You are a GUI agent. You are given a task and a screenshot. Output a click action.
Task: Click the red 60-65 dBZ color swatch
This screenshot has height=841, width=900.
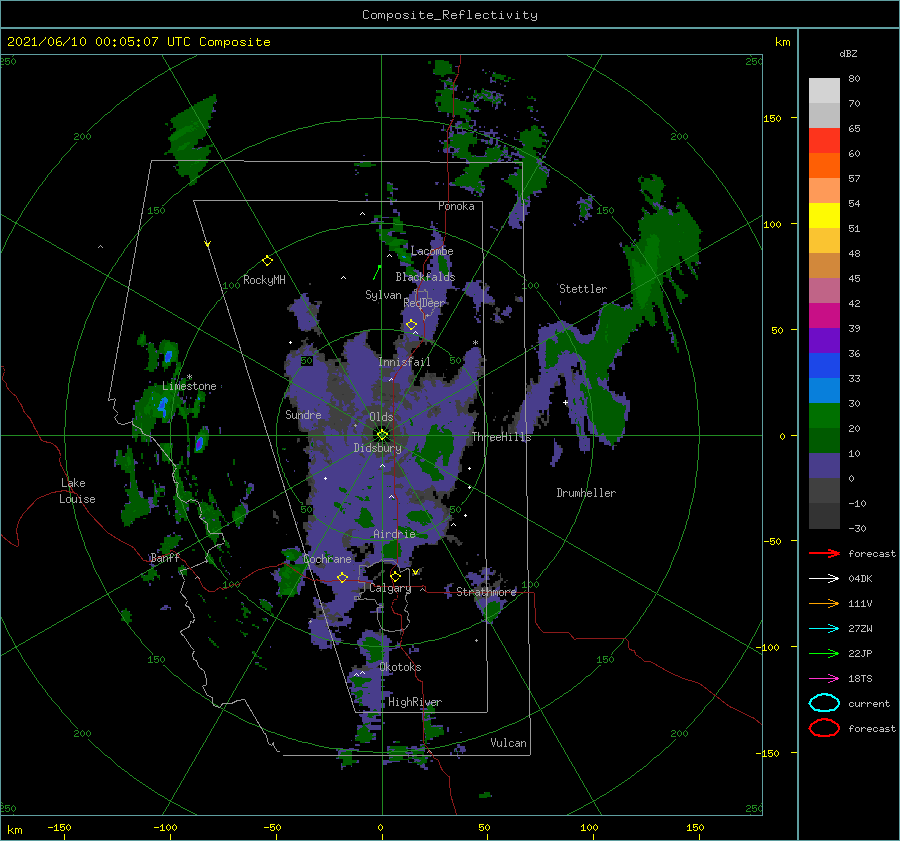point(824,141)
